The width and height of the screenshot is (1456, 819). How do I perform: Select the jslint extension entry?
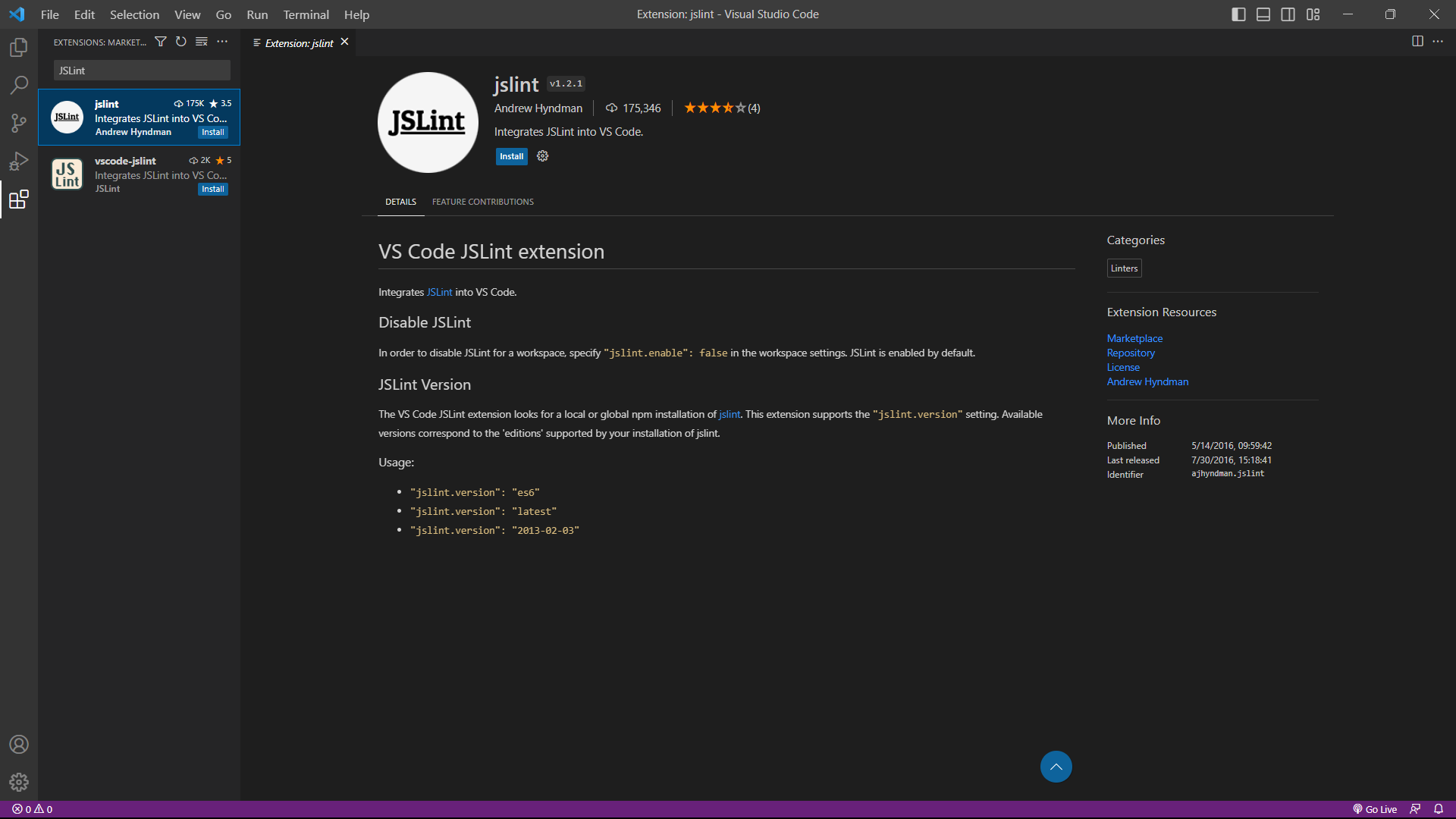(140, 118)
